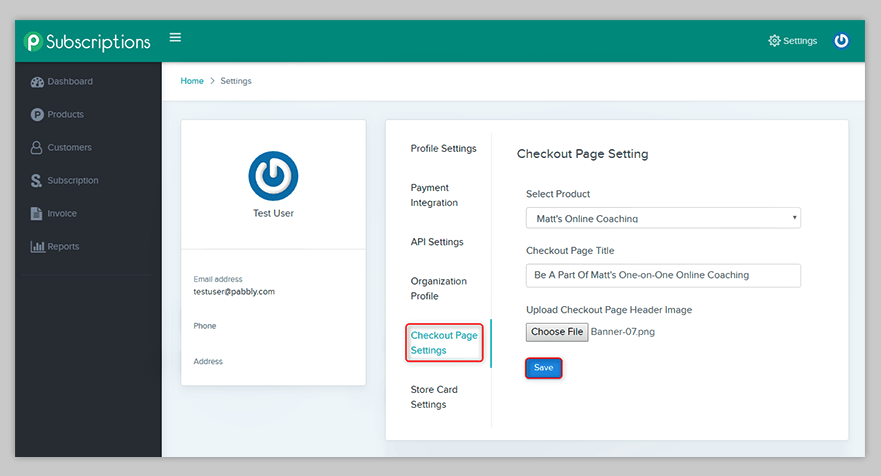The height and width of the screenshot is (476, 881).
Task: Click the Checkout Page Title label
Action: click(570, 251)
